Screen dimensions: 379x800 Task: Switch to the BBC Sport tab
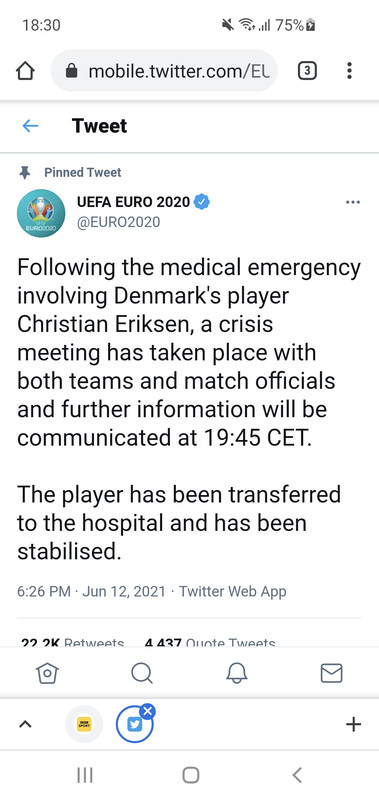coord(84,724)
